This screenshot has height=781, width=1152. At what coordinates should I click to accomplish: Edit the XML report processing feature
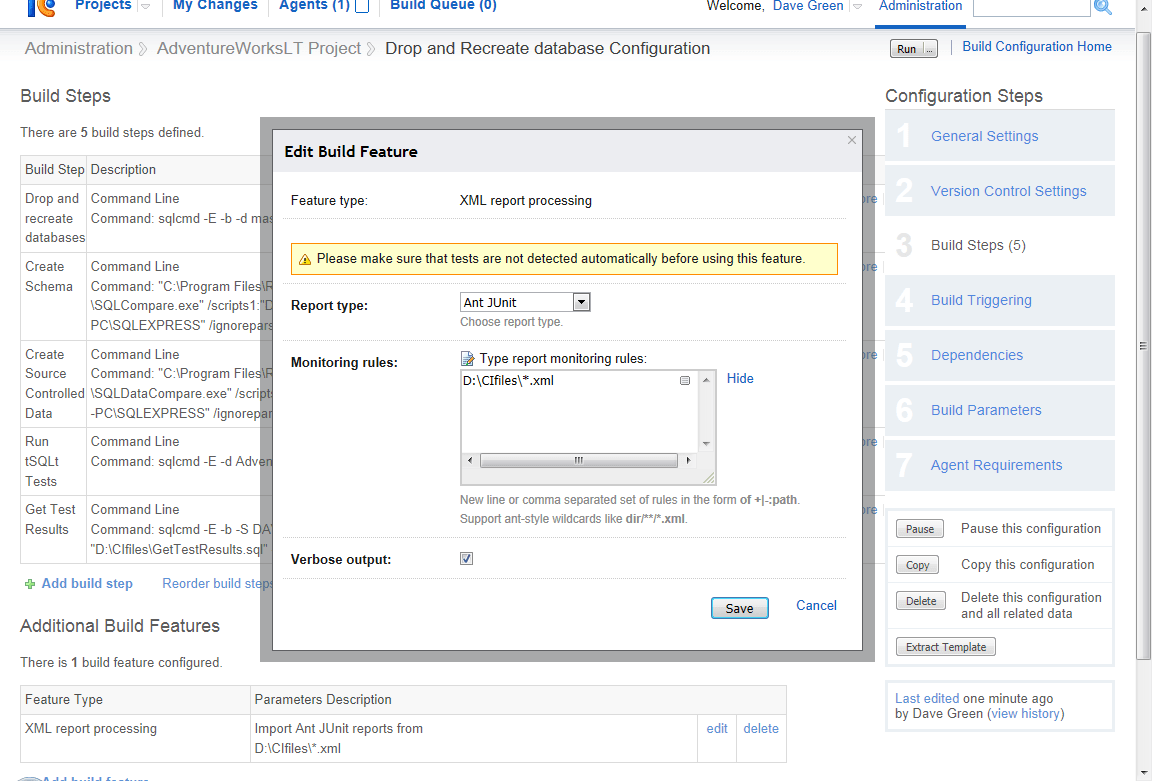[x=717, y=729]
